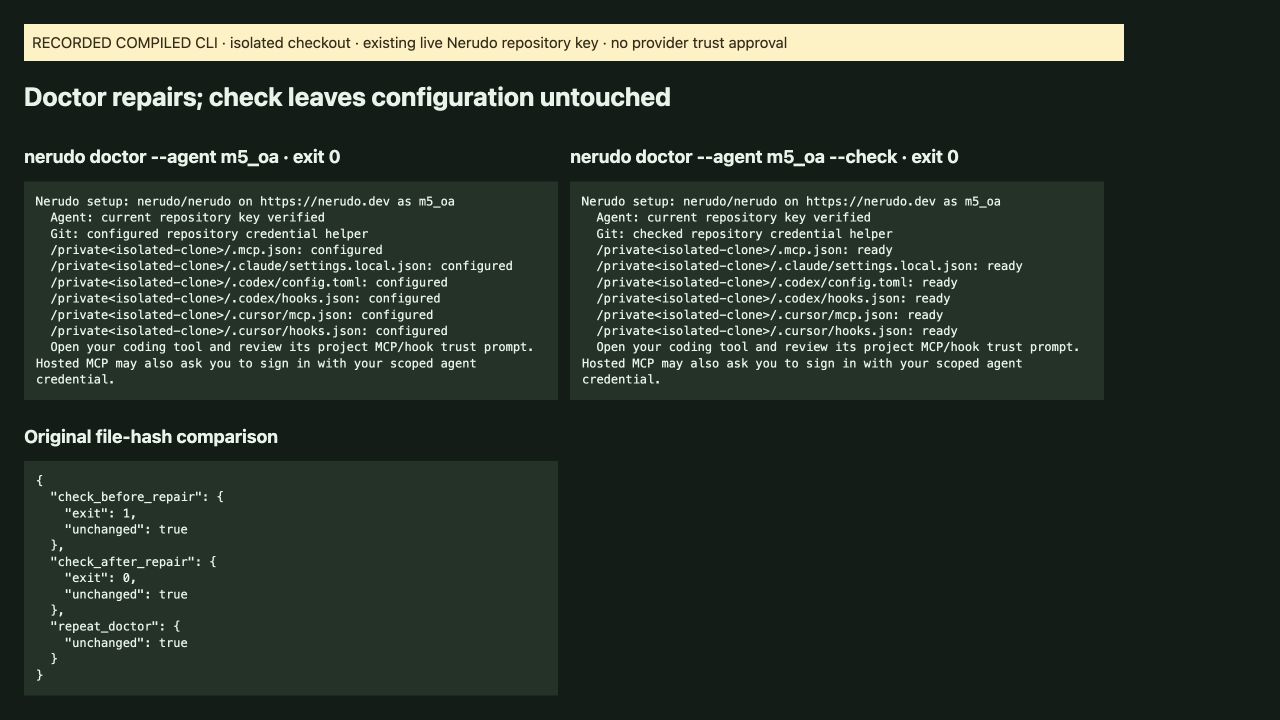1280x720 pixels.
Task: Click '.codex/hooks.json: configured' line
Action: pos(245,298)
